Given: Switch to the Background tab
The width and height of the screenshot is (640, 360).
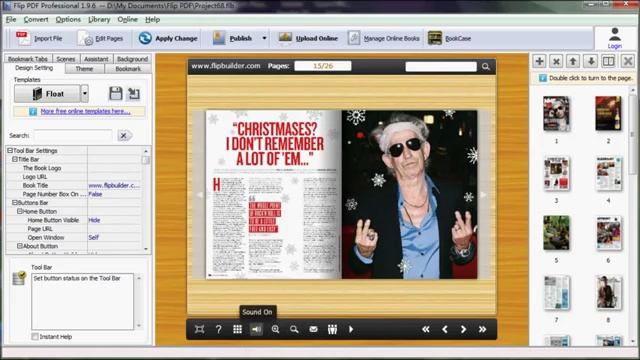Looking at the screenshot, I should pos(132,59).
